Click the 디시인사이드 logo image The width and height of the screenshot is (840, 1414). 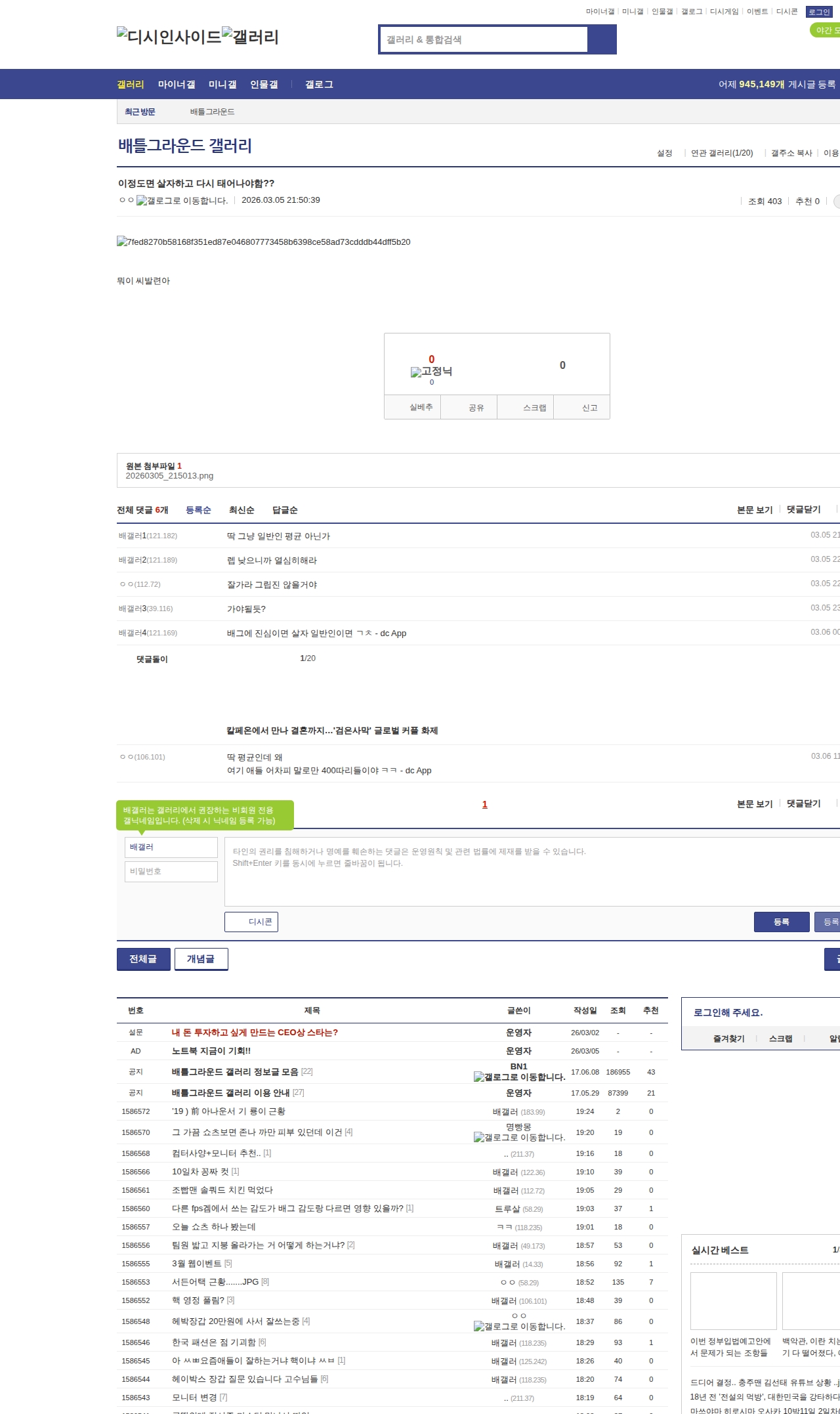[169, 36]
